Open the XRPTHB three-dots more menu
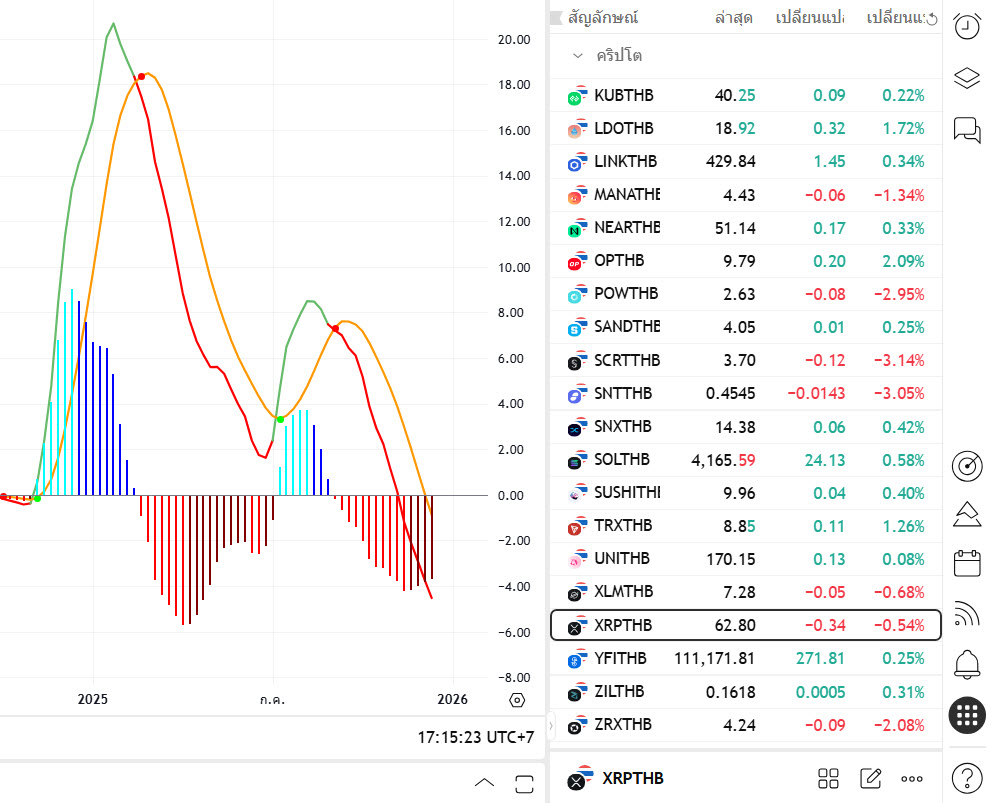 click(912, 778)
